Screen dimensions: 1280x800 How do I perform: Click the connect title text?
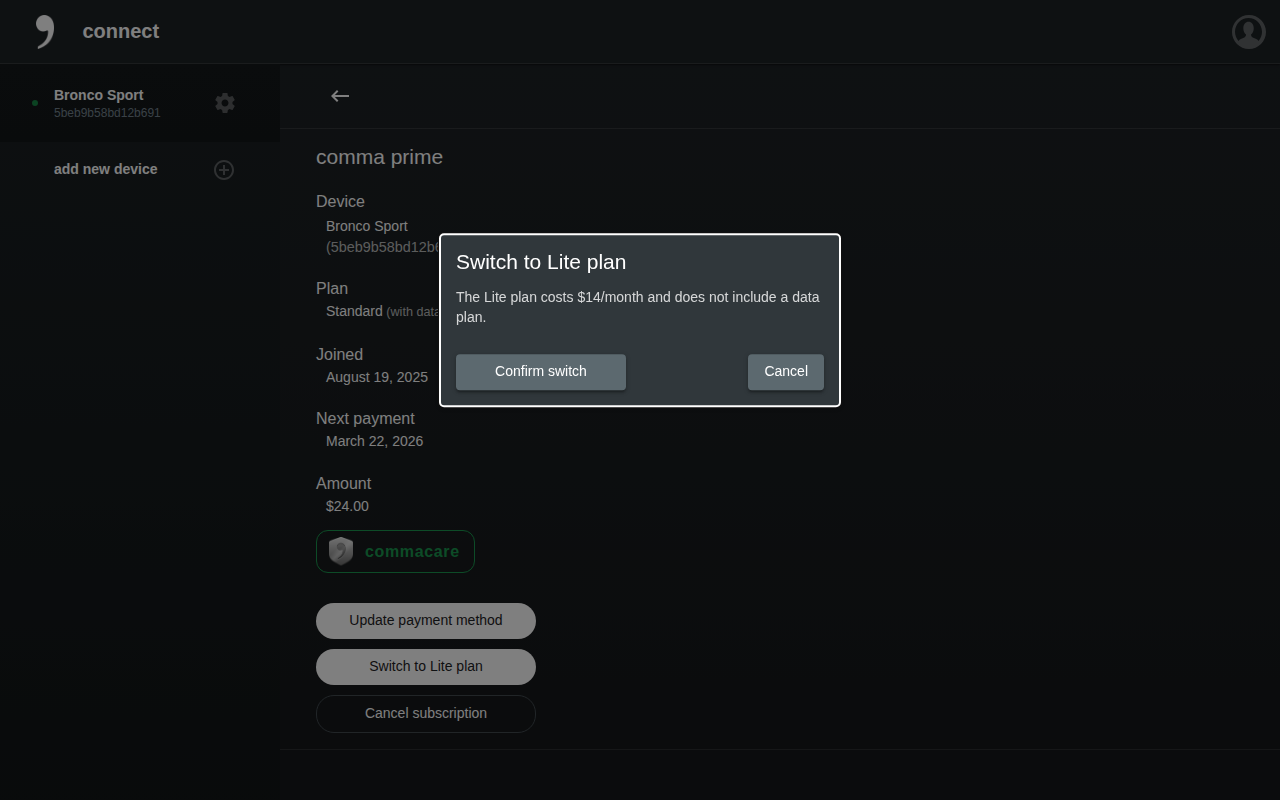pos(121,31)
